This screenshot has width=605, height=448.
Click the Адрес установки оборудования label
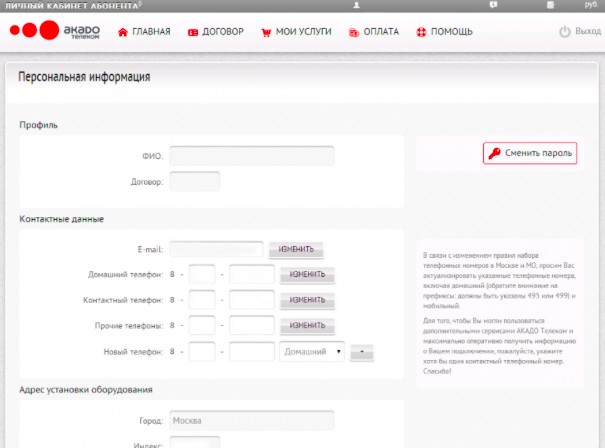86,390
